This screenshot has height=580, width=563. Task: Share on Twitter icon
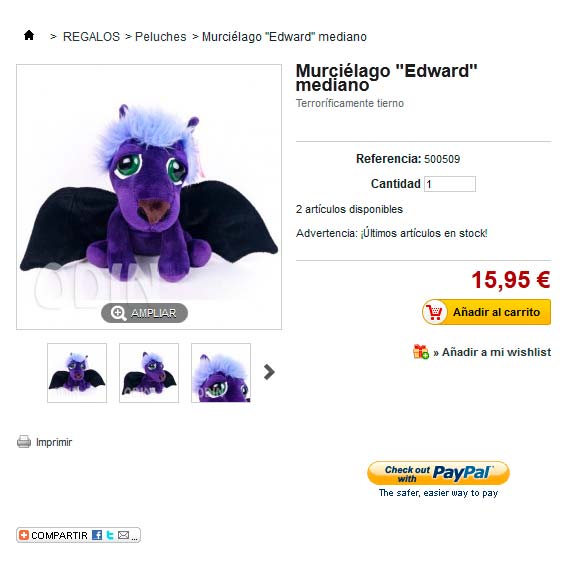coord(110,535)
